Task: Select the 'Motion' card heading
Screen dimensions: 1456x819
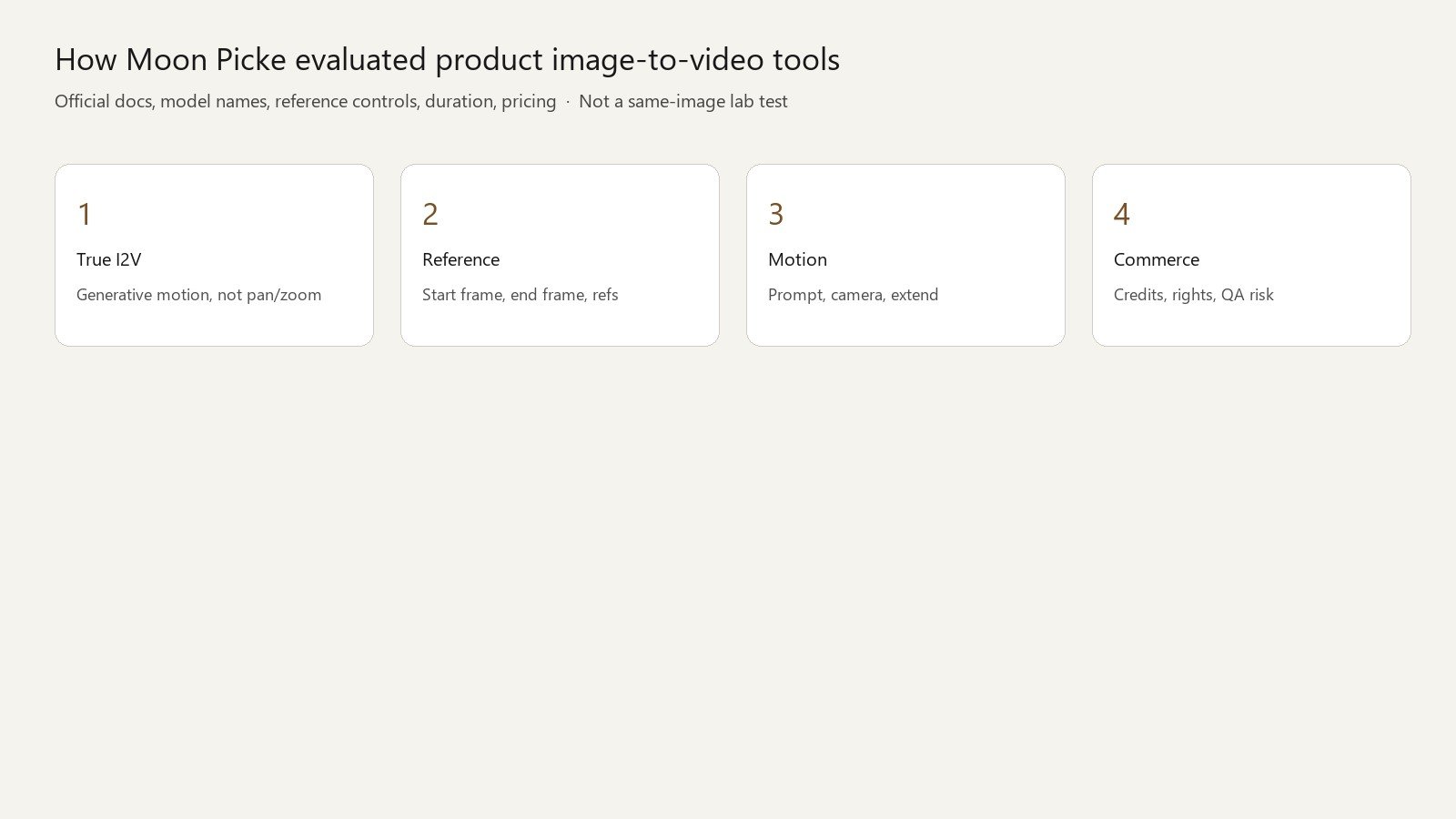Action: point(797,259)
